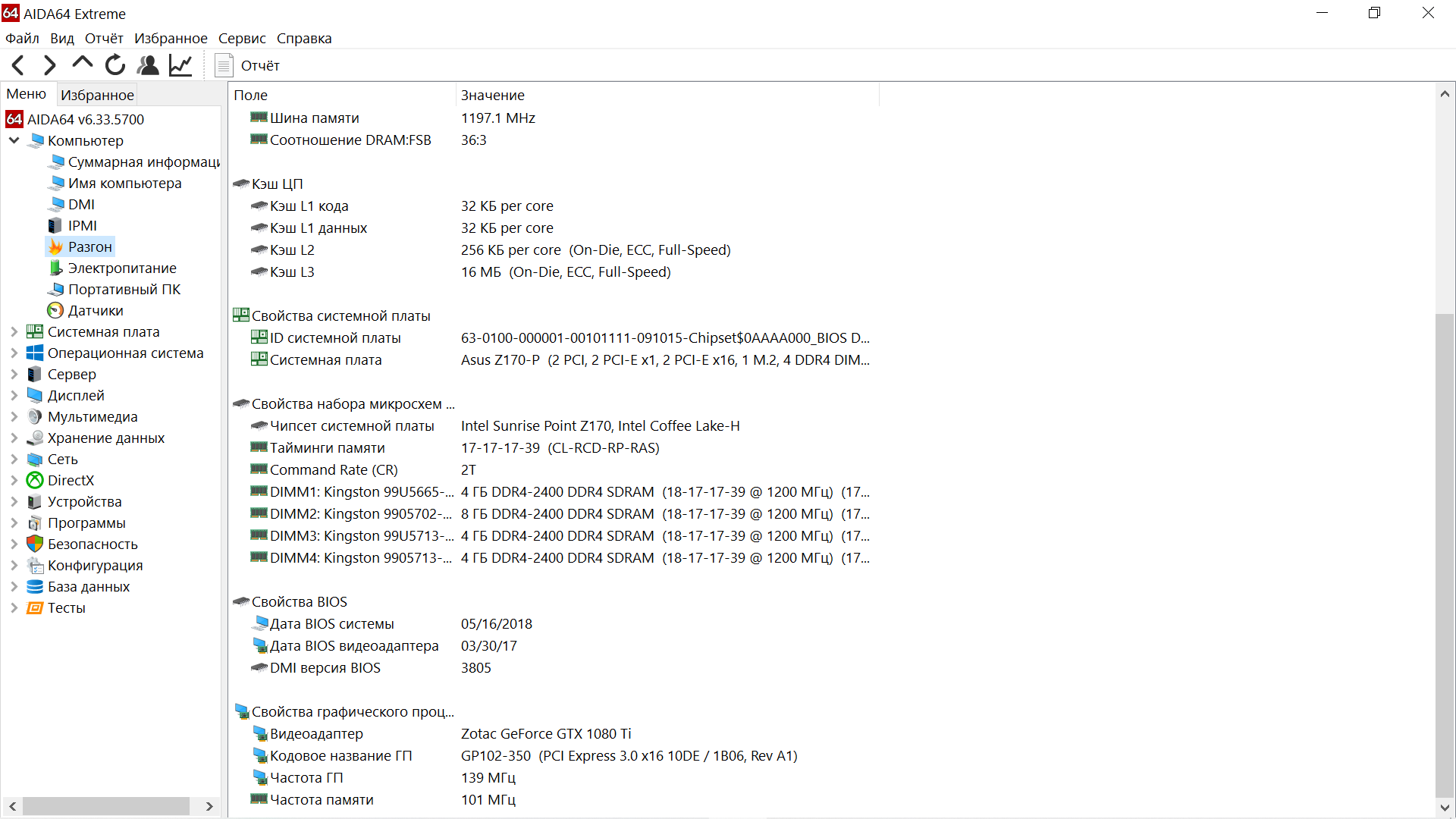
Task: Click the Поле column header
Action: 251,96
